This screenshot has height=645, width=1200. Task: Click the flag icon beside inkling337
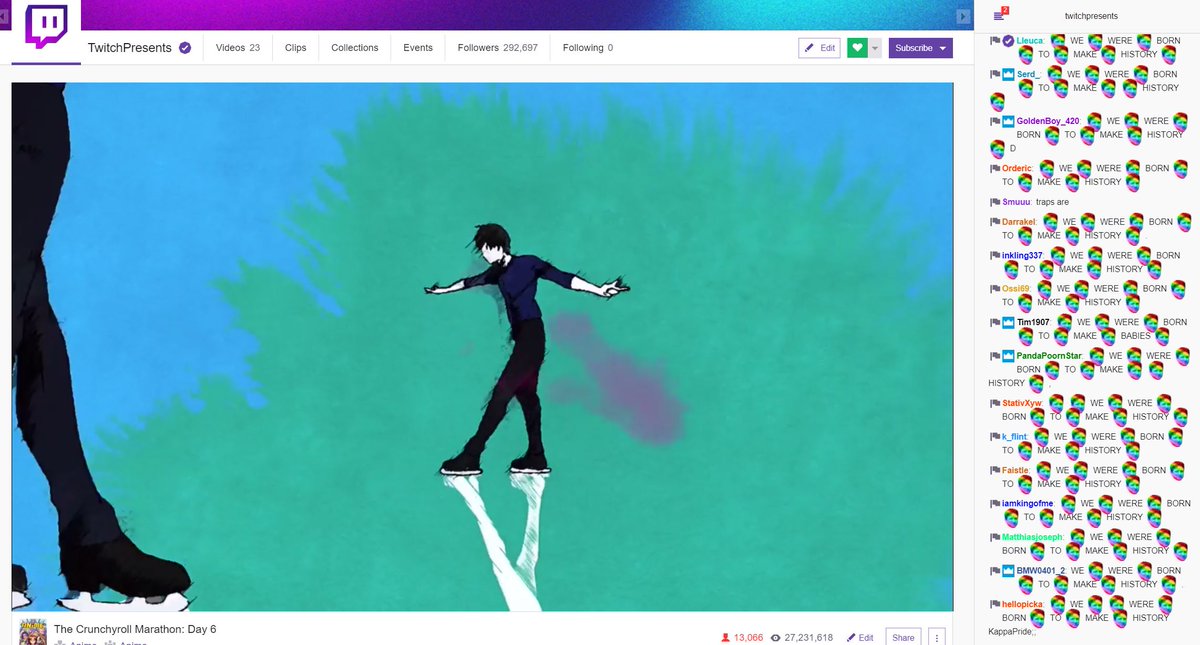[x=994, y=255]
